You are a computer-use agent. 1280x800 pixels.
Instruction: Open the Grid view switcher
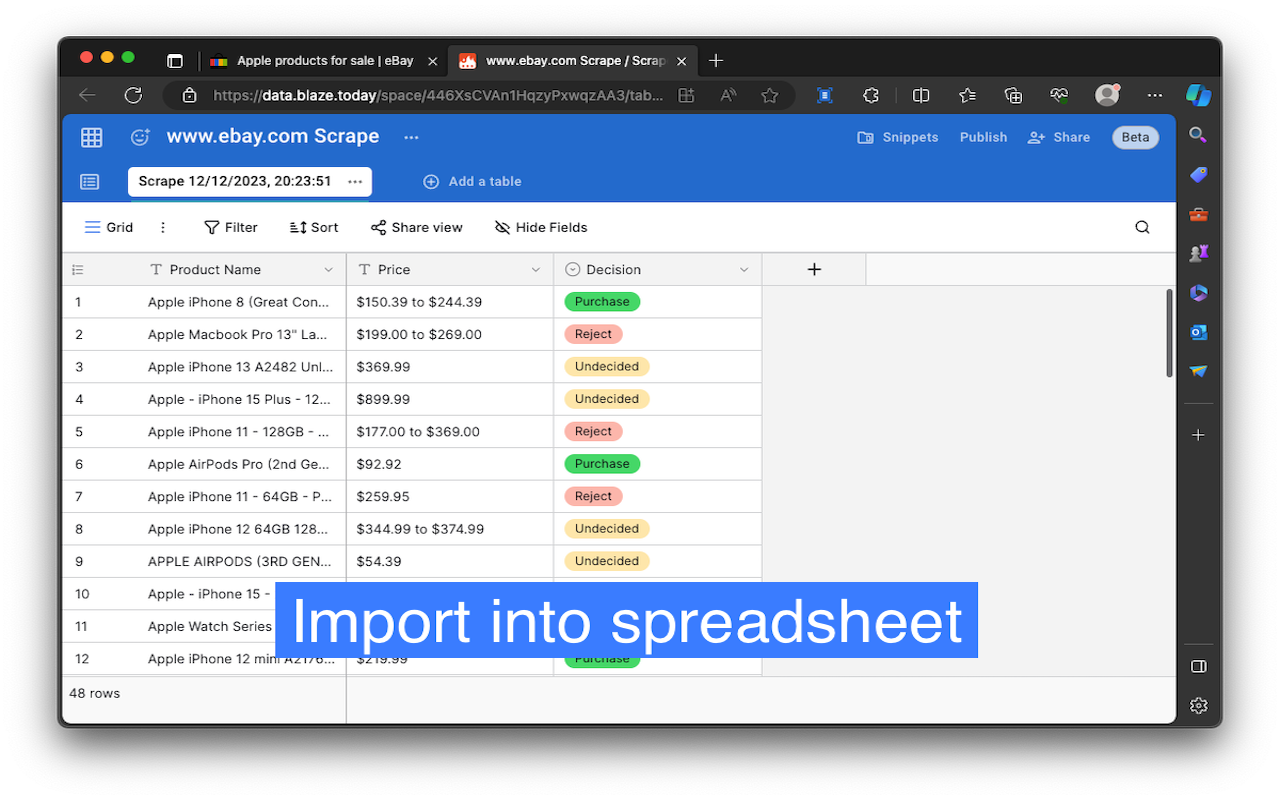tap(108, 227)
